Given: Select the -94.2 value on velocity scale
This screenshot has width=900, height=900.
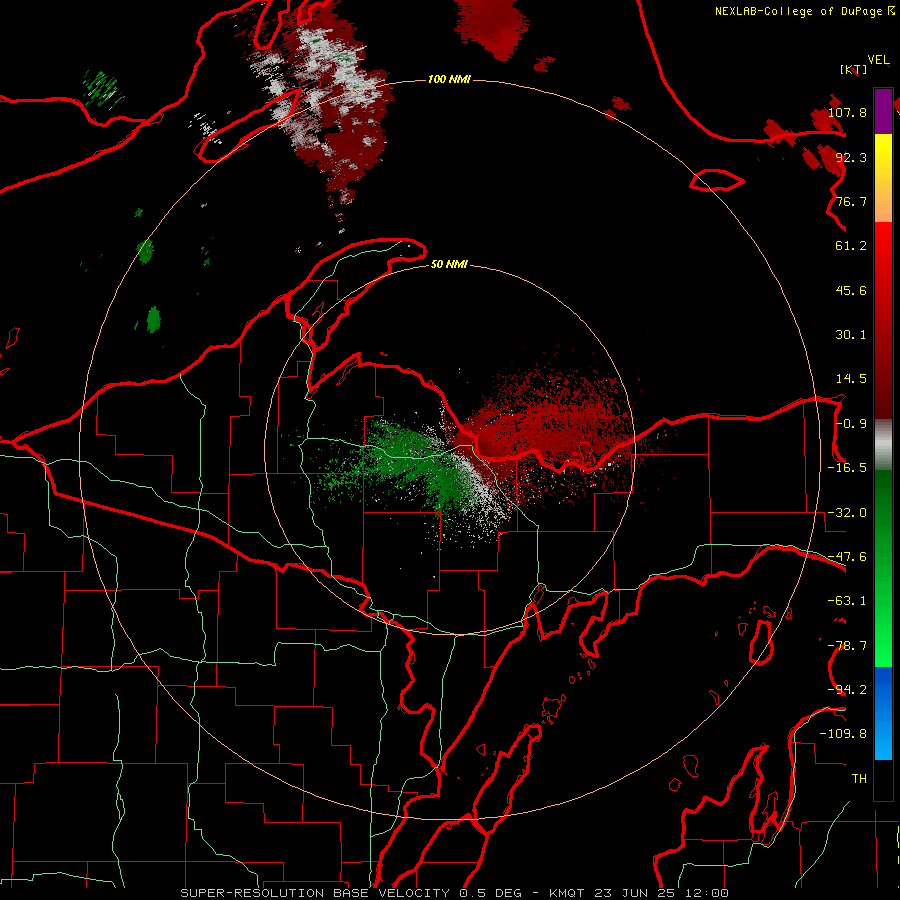Looking at the screenshot, I should click(847, 689).
